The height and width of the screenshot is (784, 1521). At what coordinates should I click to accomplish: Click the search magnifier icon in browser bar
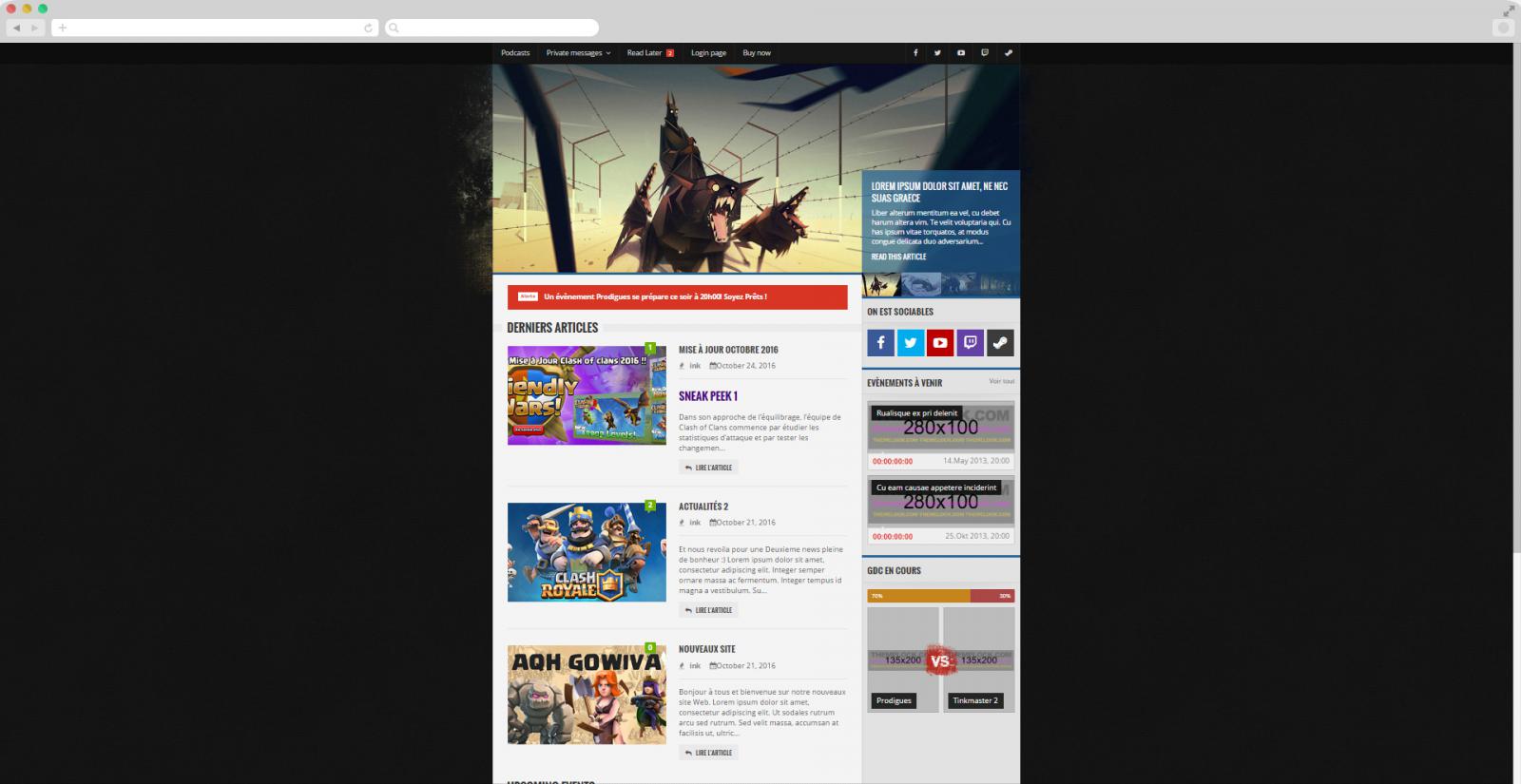tap(394, 28)
